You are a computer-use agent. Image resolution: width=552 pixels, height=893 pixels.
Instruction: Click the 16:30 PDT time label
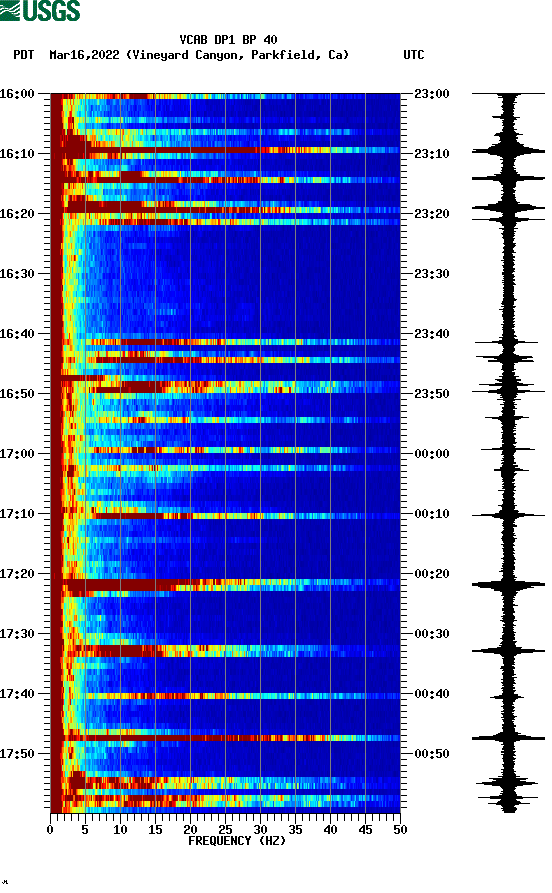pyautogui.click(x=17, y=273)
